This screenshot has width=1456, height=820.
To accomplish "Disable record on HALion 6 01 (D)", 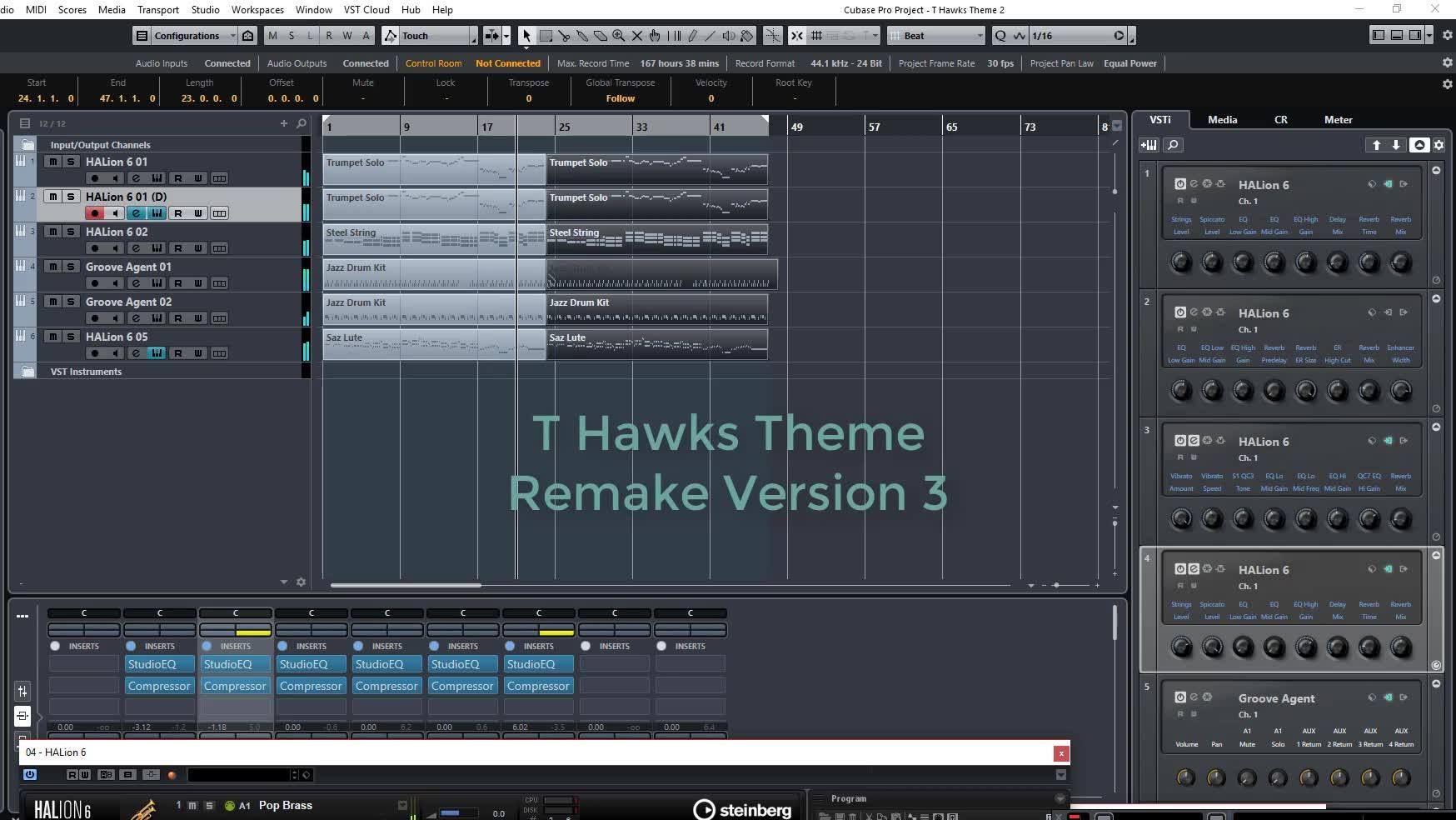I will pos(95,213).
